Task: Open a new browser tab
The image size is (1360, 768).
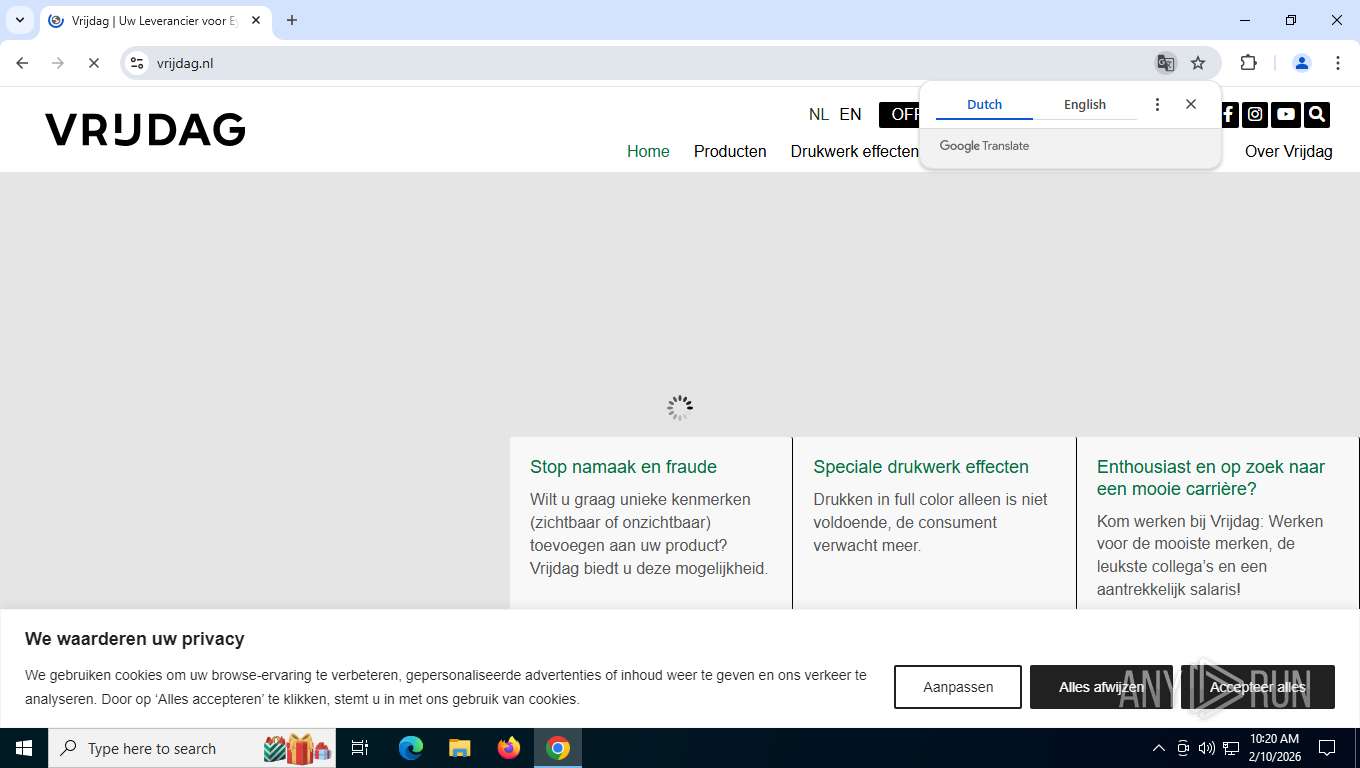Action: 292,20
